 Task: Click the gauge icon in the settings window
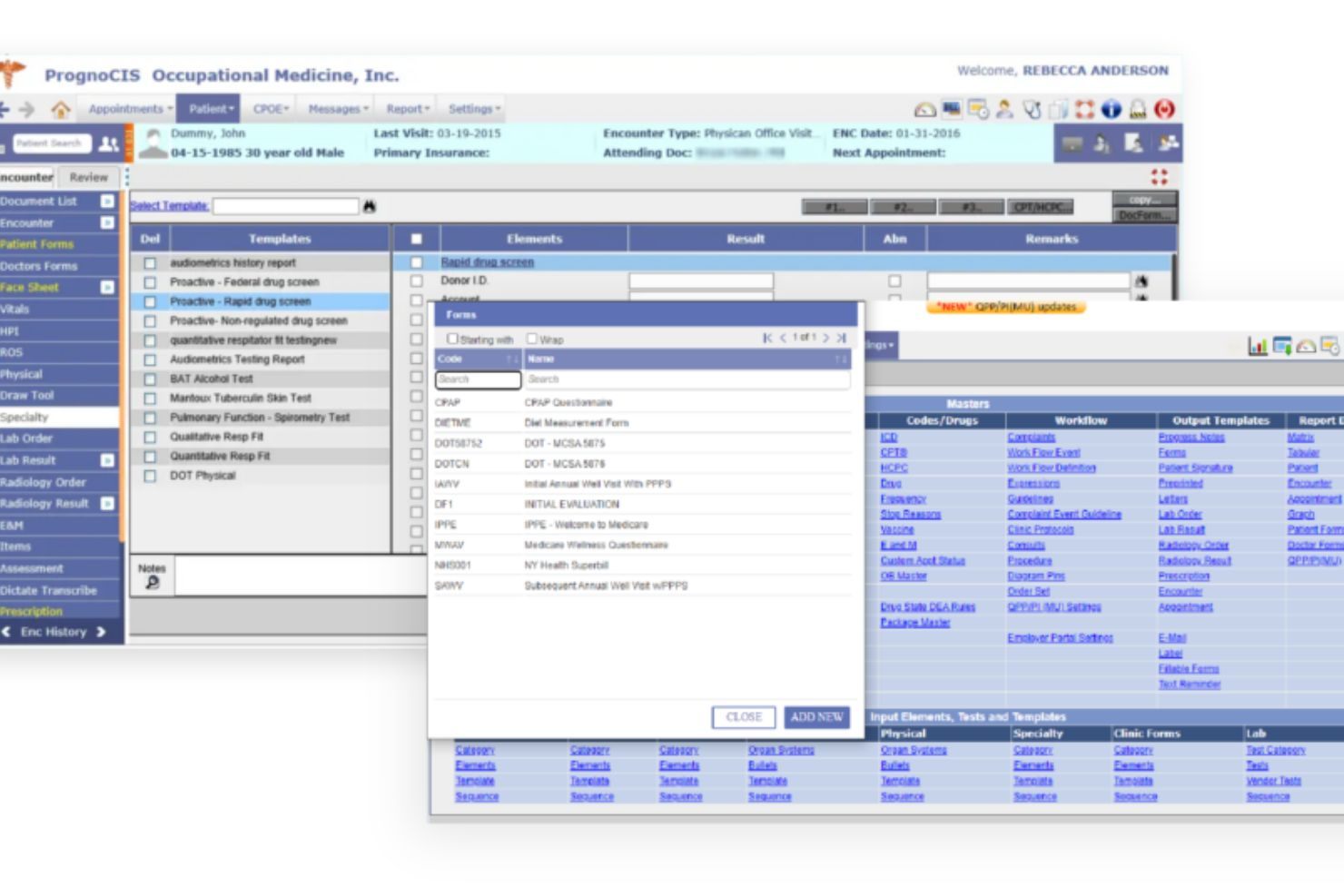tap(1306, 346)
